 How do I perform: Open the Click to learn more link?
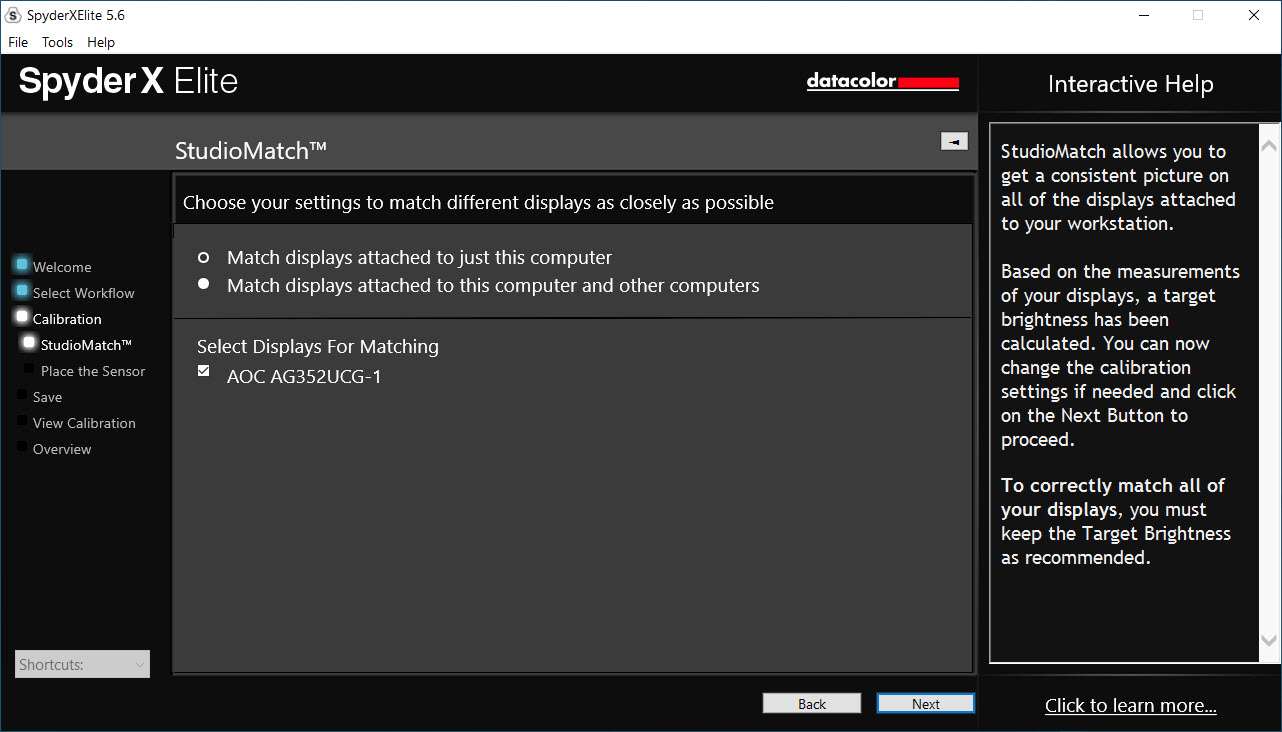coord(1131,706)
